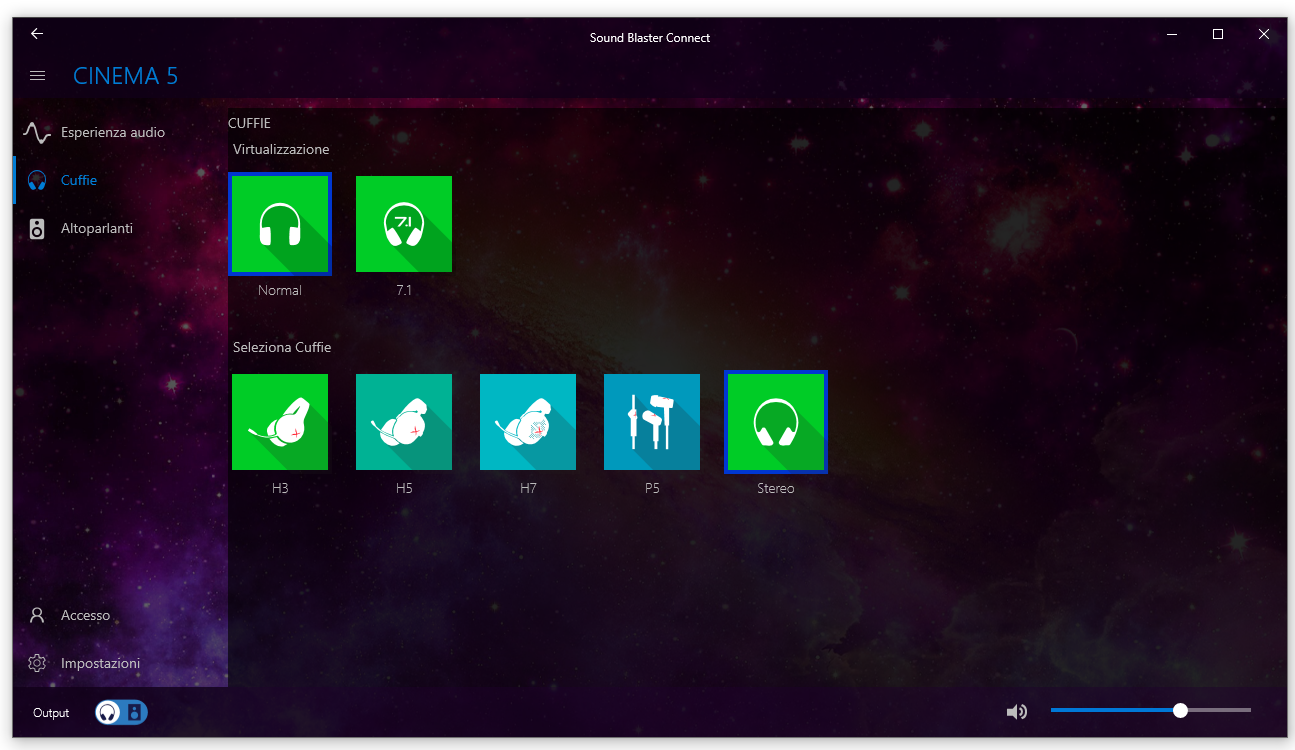Click the Esperienza audio waveform icon
The height and width of the screenshot is (750, 1295).
[37, 133]
